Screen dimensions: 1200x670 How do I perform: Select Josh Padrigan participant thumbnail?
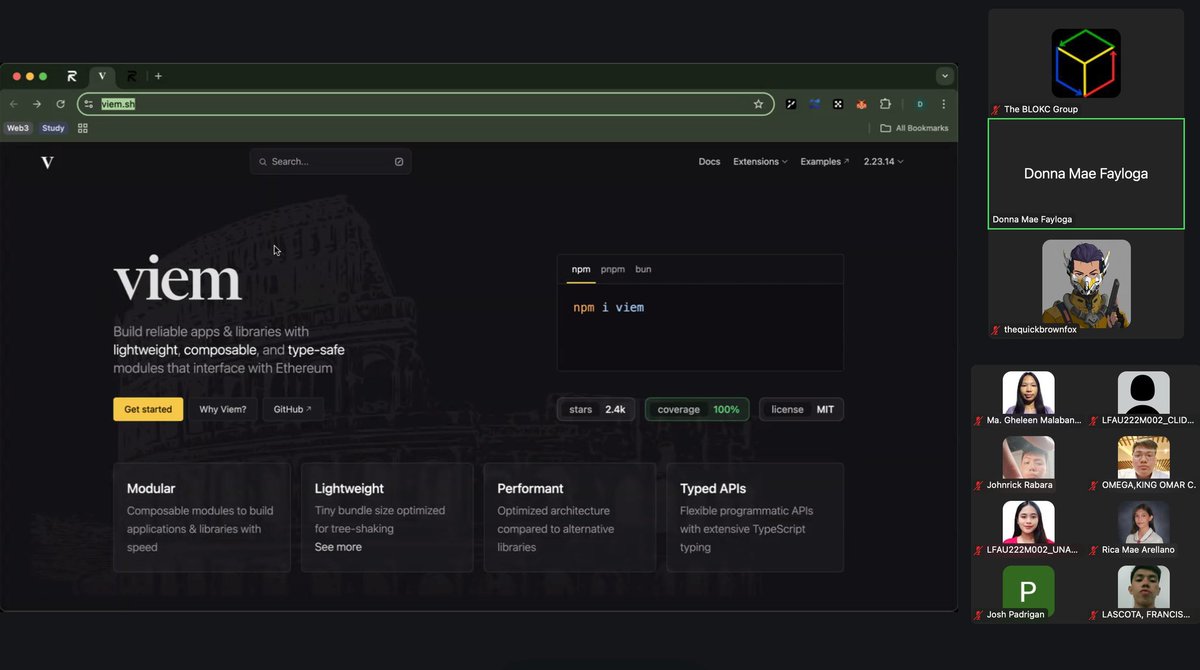click(x=1028, y=588)
